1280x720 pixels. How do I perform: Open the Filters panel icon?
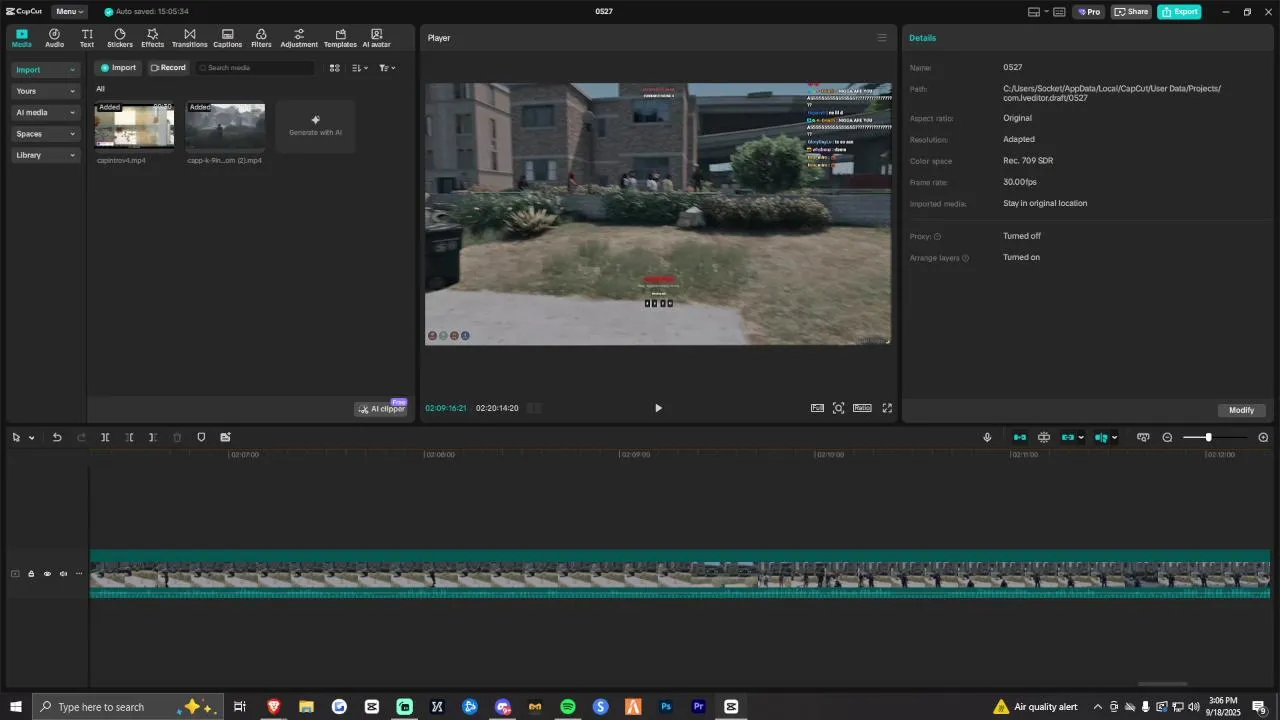click(x=261, y=38)
